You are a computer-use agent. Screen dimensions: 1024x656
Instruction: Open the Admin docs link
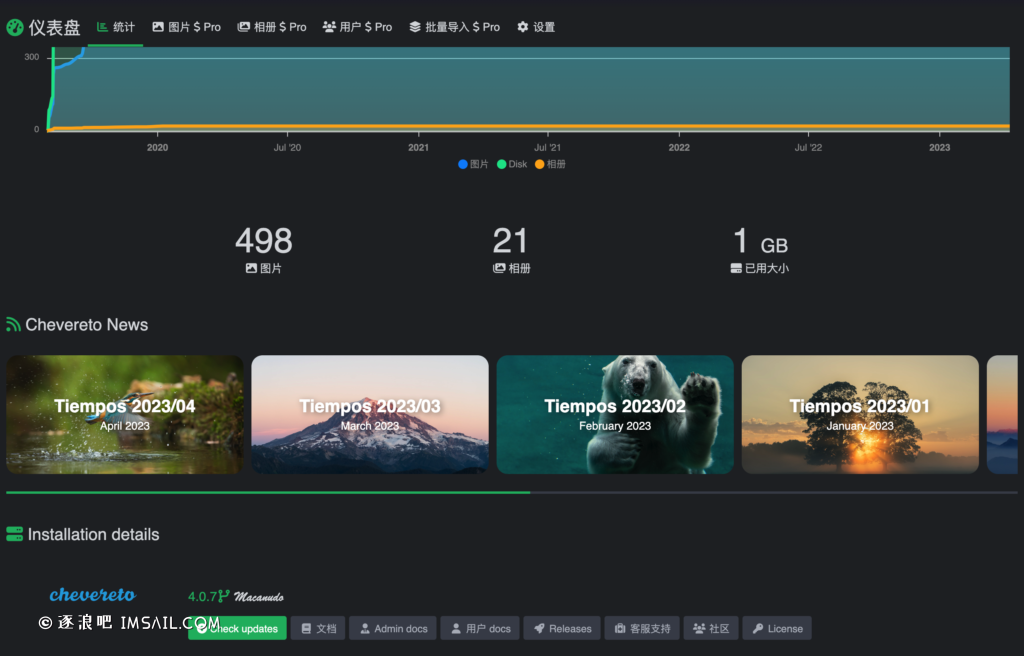tap(393, 629)
